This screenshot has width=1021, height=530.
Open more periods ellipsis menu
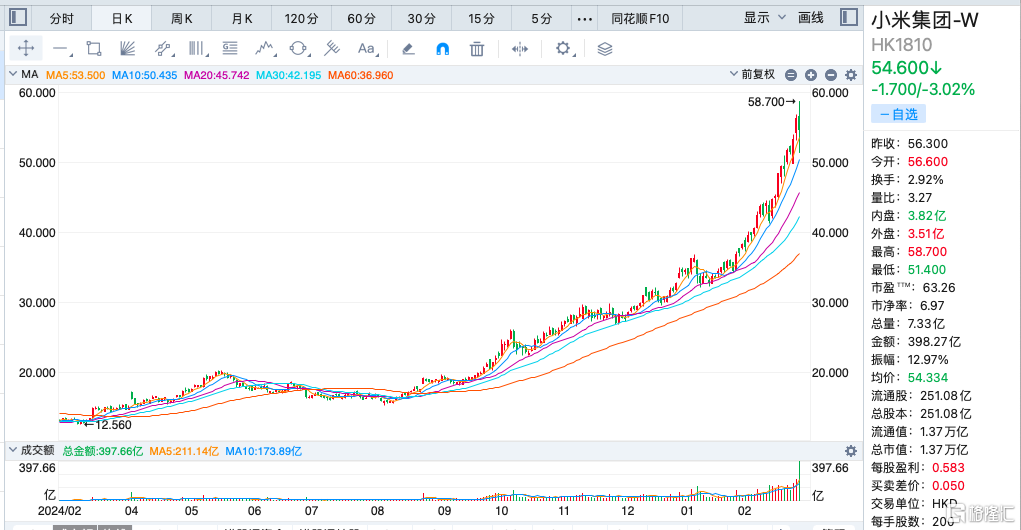(585, 19)
